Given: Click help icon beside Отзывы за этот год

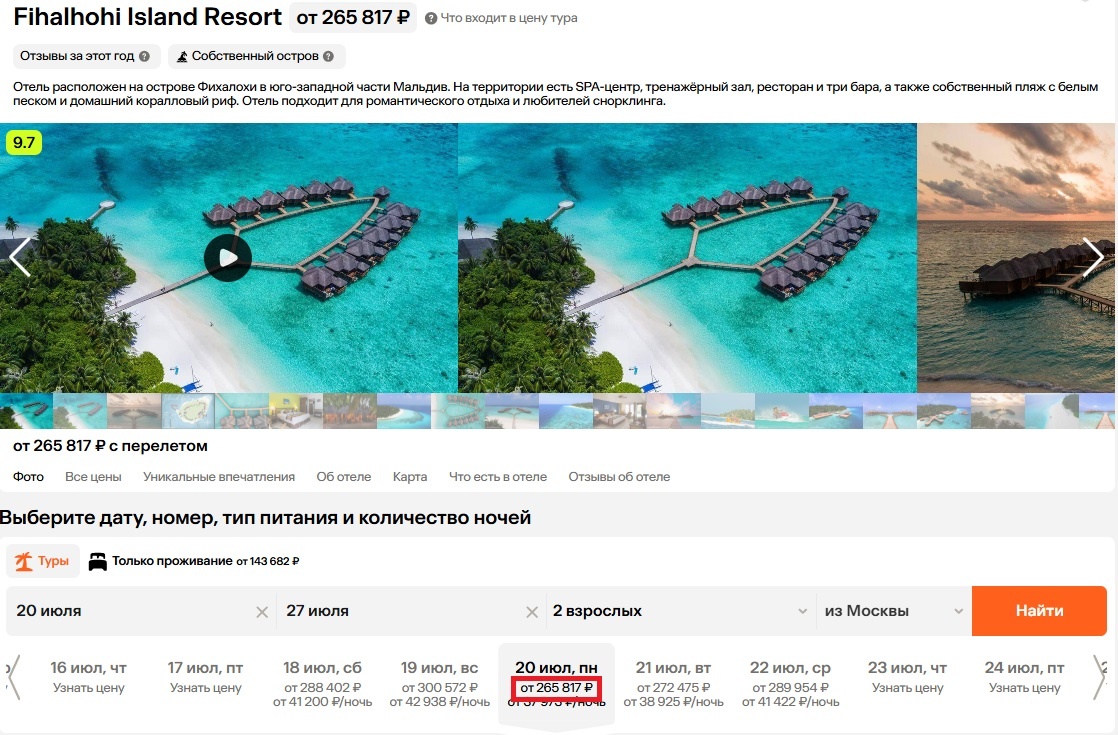Looking at the screenshot, I should pos(144,56).
